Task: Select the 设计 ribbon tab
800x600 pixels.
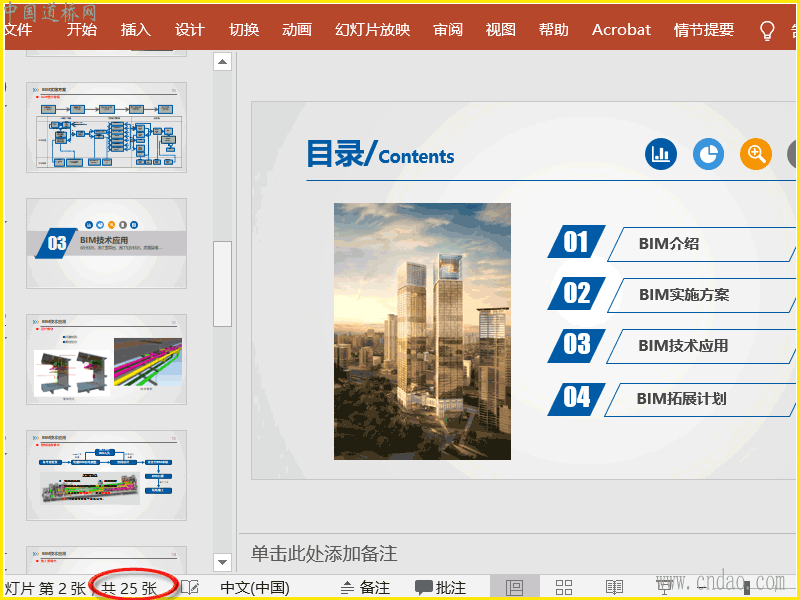Action: (190, 30)
